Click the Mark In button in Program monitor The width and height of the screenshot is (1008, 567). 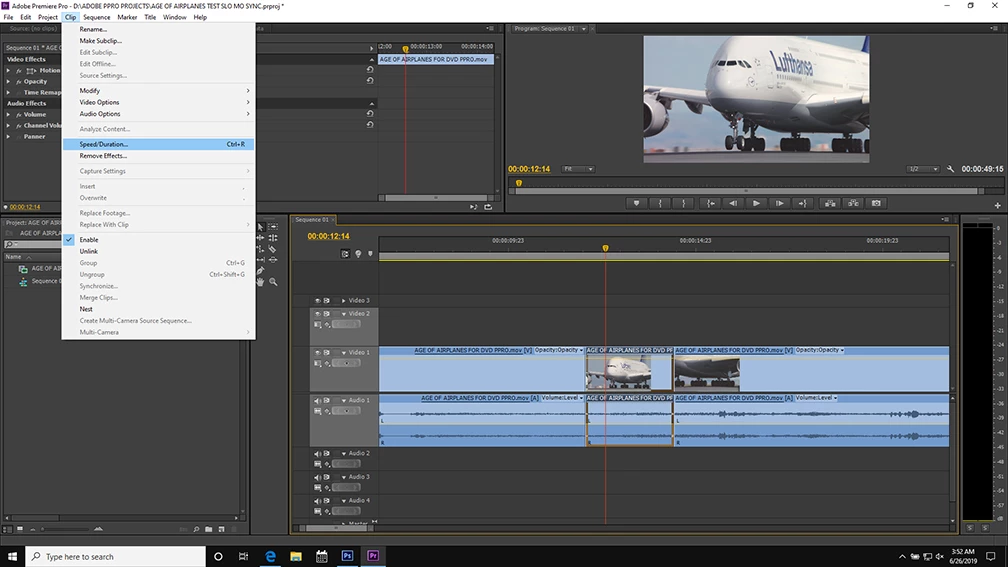click(x=660, y=203)
